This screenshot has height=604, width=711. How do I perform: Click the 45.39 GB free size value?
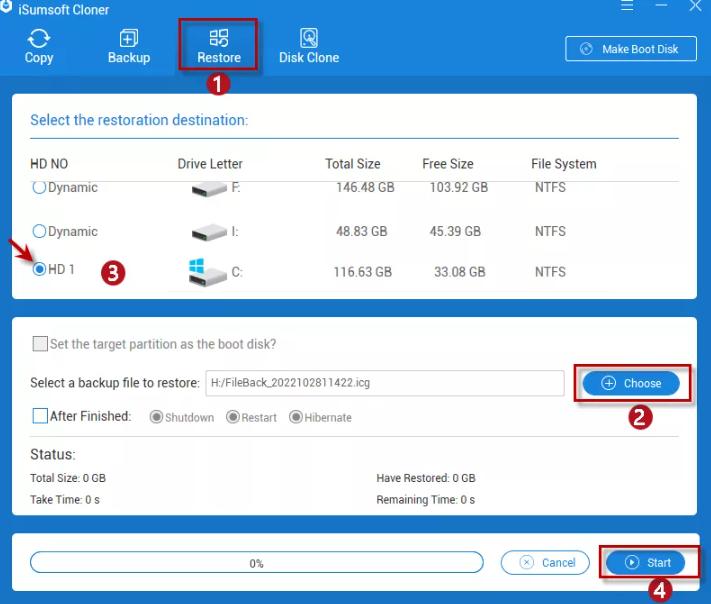point(455,231)
